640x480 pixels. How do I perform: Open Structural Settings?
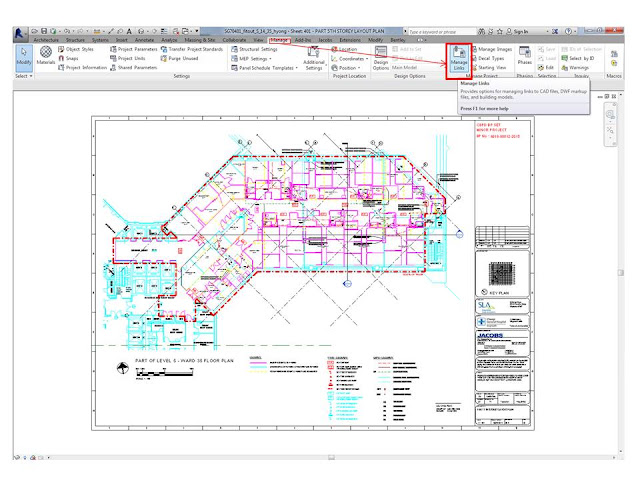254,49
